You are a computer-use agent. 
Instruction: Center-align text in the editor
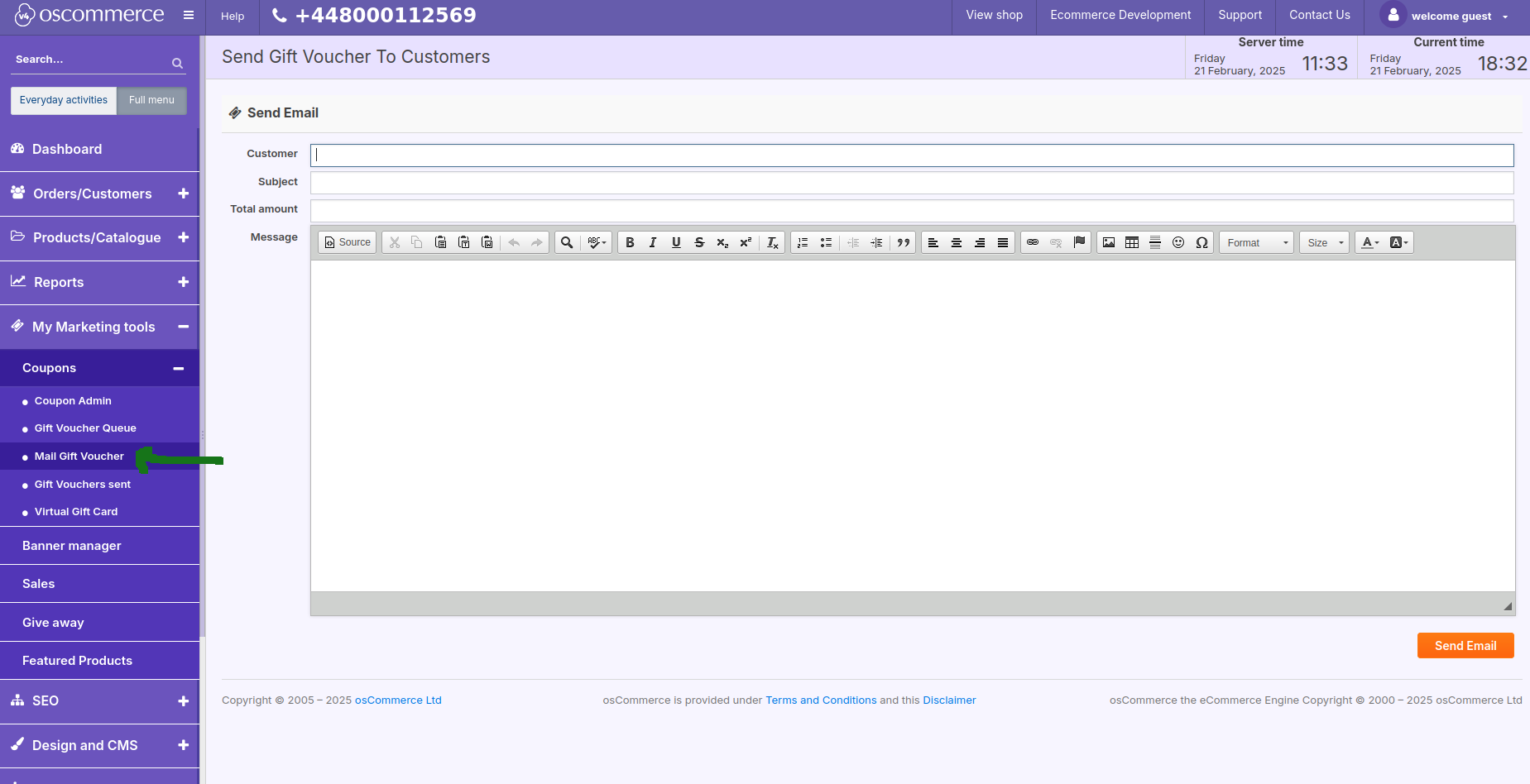[x=957, y=242]
